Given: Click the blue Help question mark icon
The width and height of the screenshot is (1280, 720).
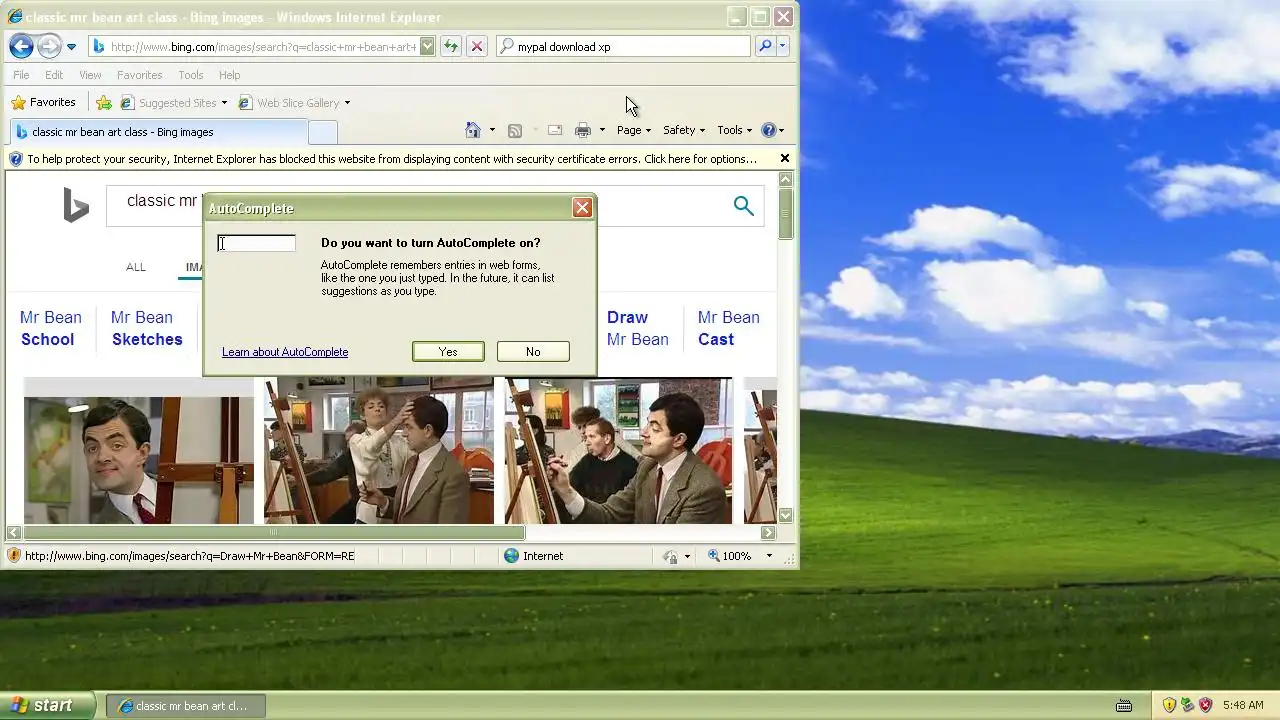Looking at the screenshot, I should pos(768,130).
